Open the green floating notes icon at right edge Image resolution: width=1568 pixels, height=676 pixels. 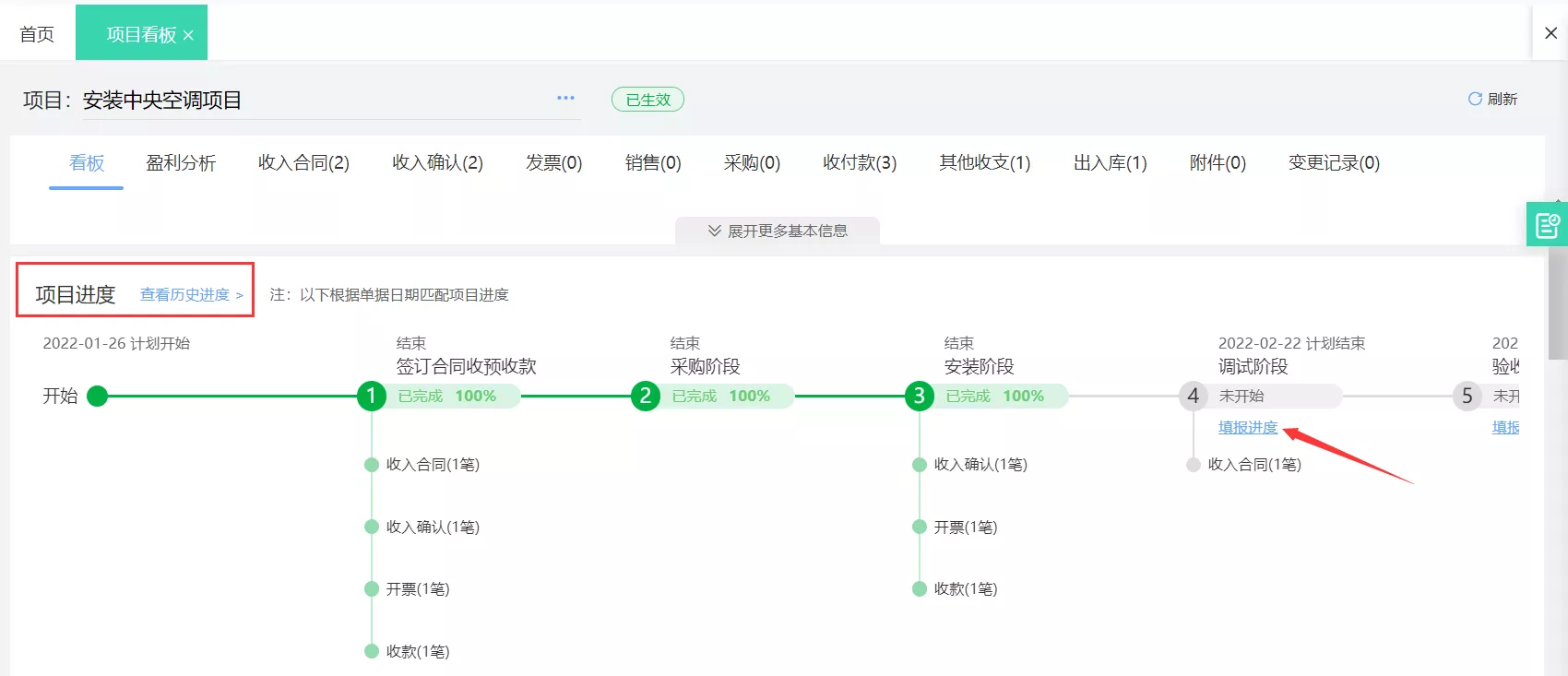(x=1547, y=224)
